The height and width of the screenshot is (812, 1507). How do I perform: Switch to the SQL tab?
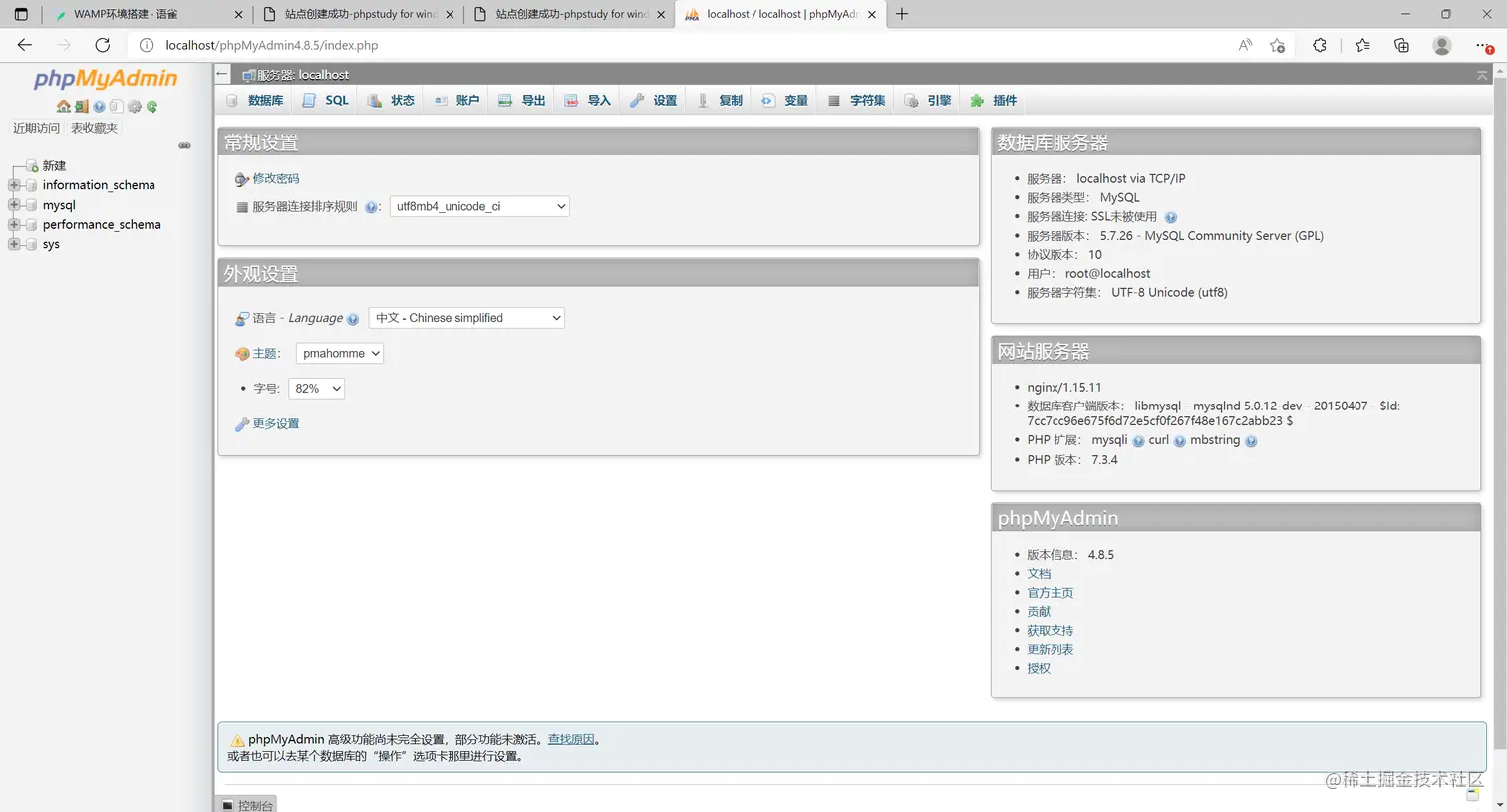pyautogui.click(x=326, y=101)
